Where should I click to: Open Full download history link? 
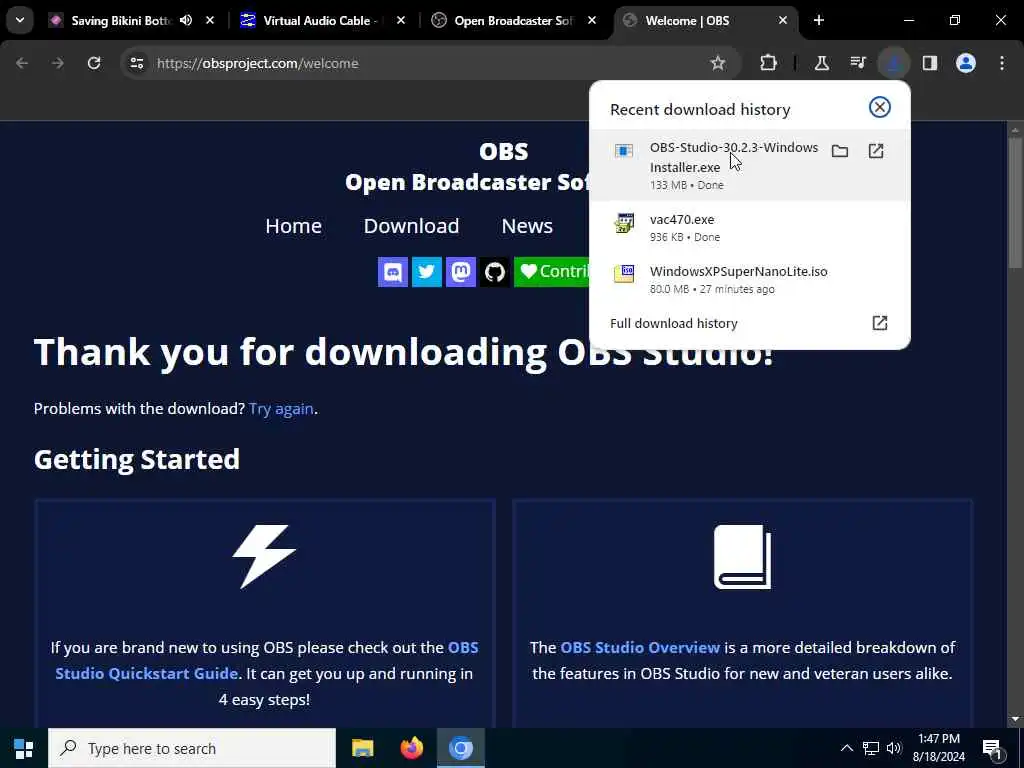pos(673,323)
